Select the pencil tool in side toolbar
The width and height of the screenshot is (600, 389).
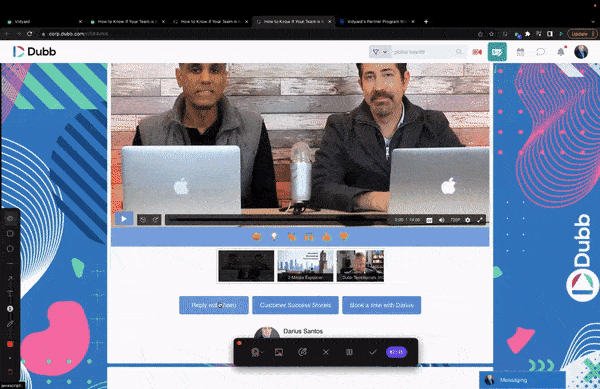[x=10, y=324]
